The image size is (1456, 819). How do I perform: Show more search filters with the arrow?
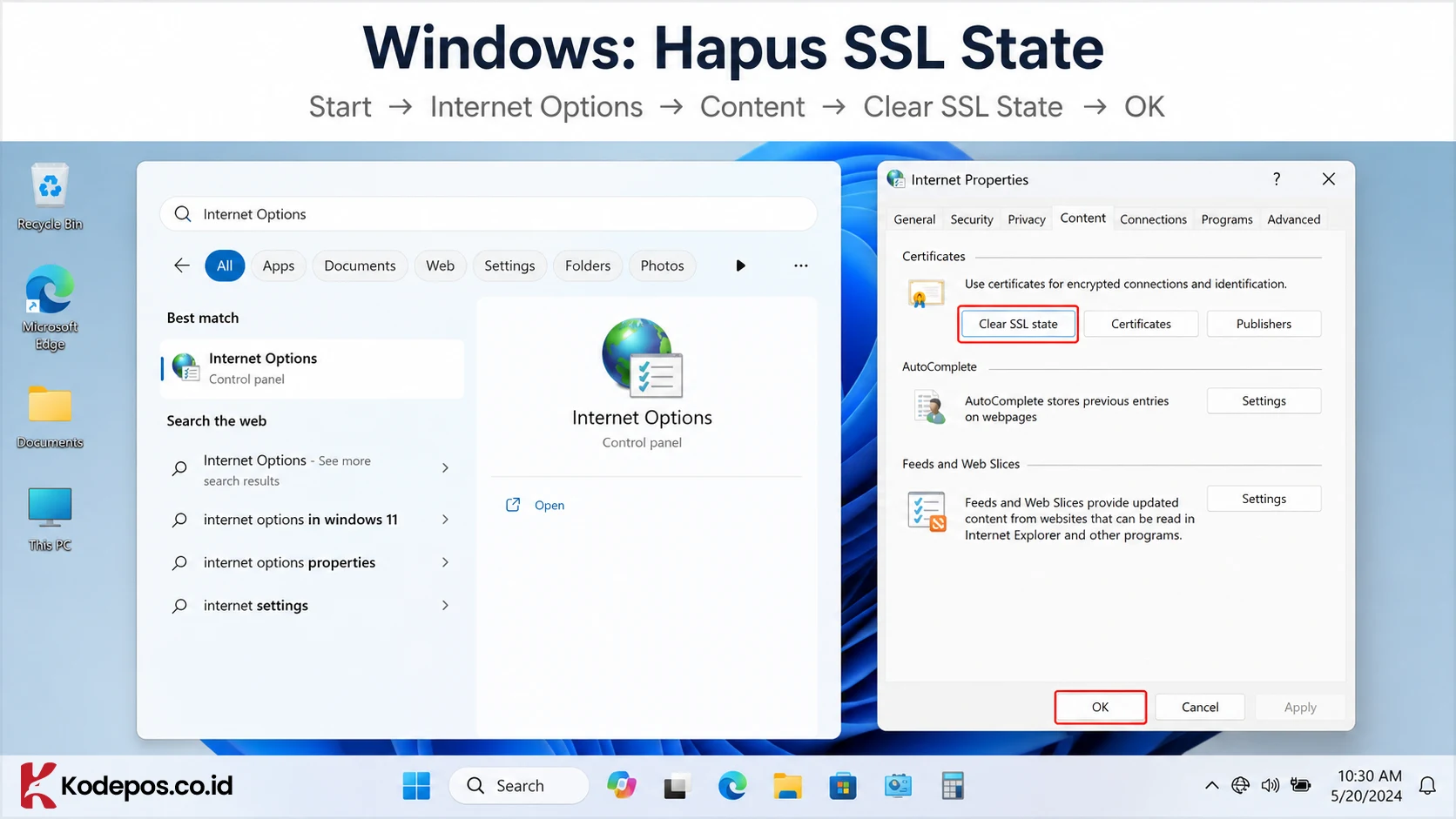(x=740, y=265)
